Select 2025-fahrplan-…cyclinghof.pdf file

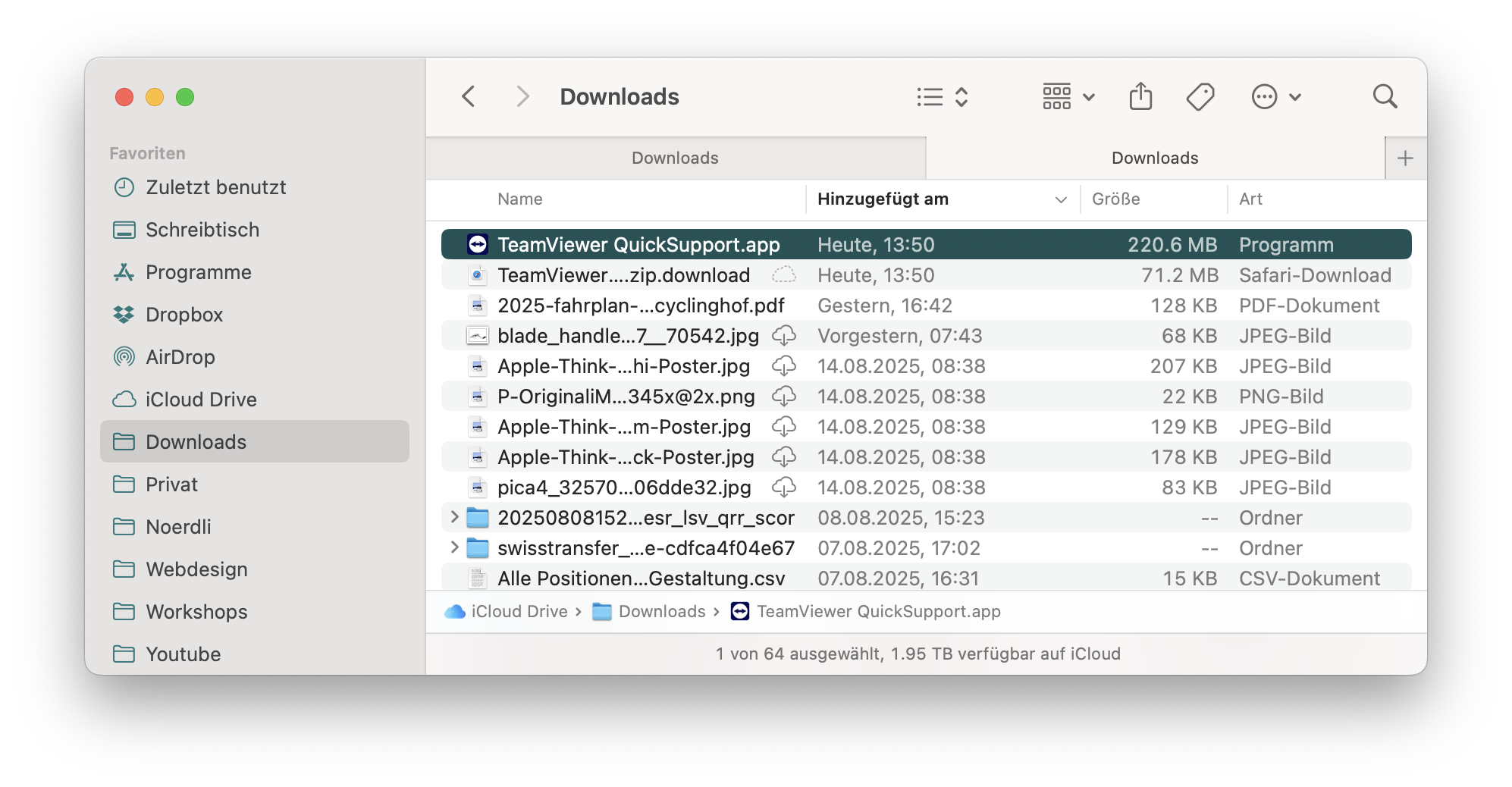pyautogui.click(x=926, y=305)
